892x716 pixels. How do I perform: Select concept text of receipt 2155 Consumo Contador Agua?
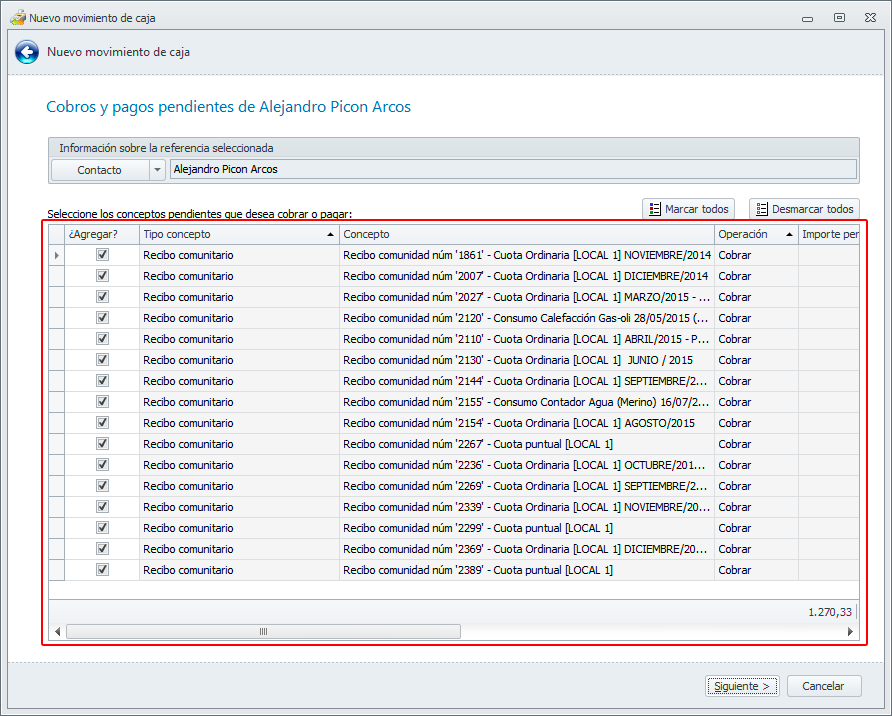[x=526, y=403]
